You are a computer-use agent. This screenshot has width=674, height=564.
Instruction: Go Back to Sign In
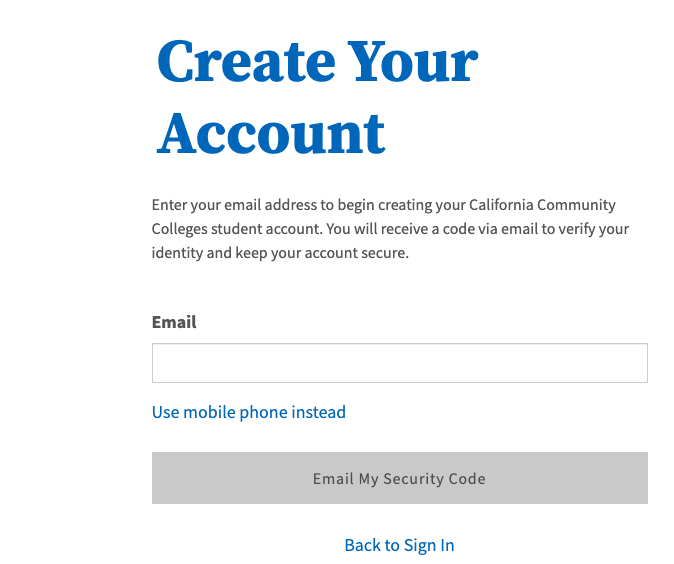point(399,545)
